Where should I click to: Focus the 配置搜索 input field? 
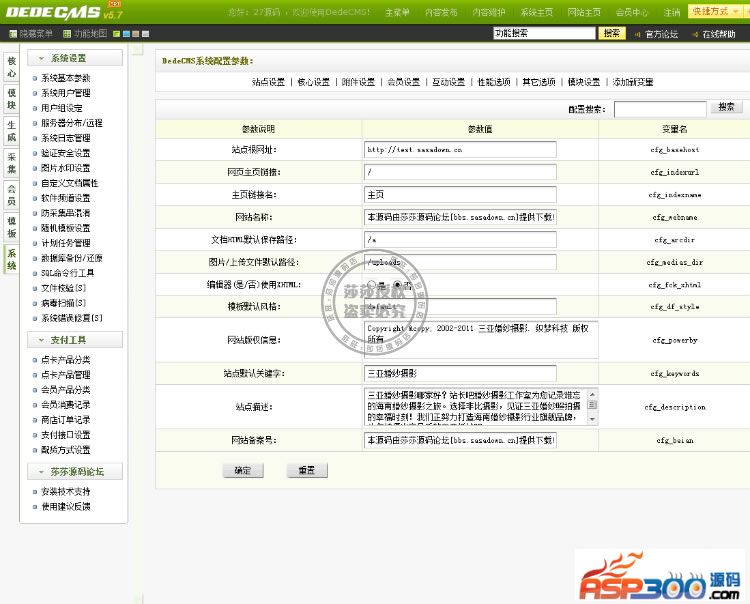coord(660,110)
